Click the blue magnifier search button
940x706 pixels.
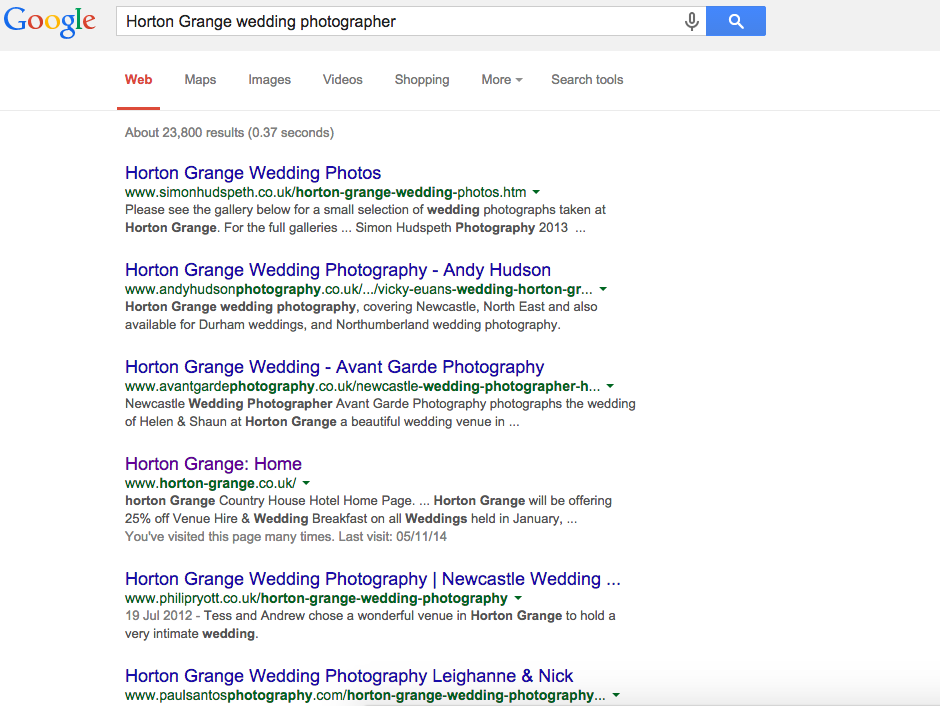(736, 21)
